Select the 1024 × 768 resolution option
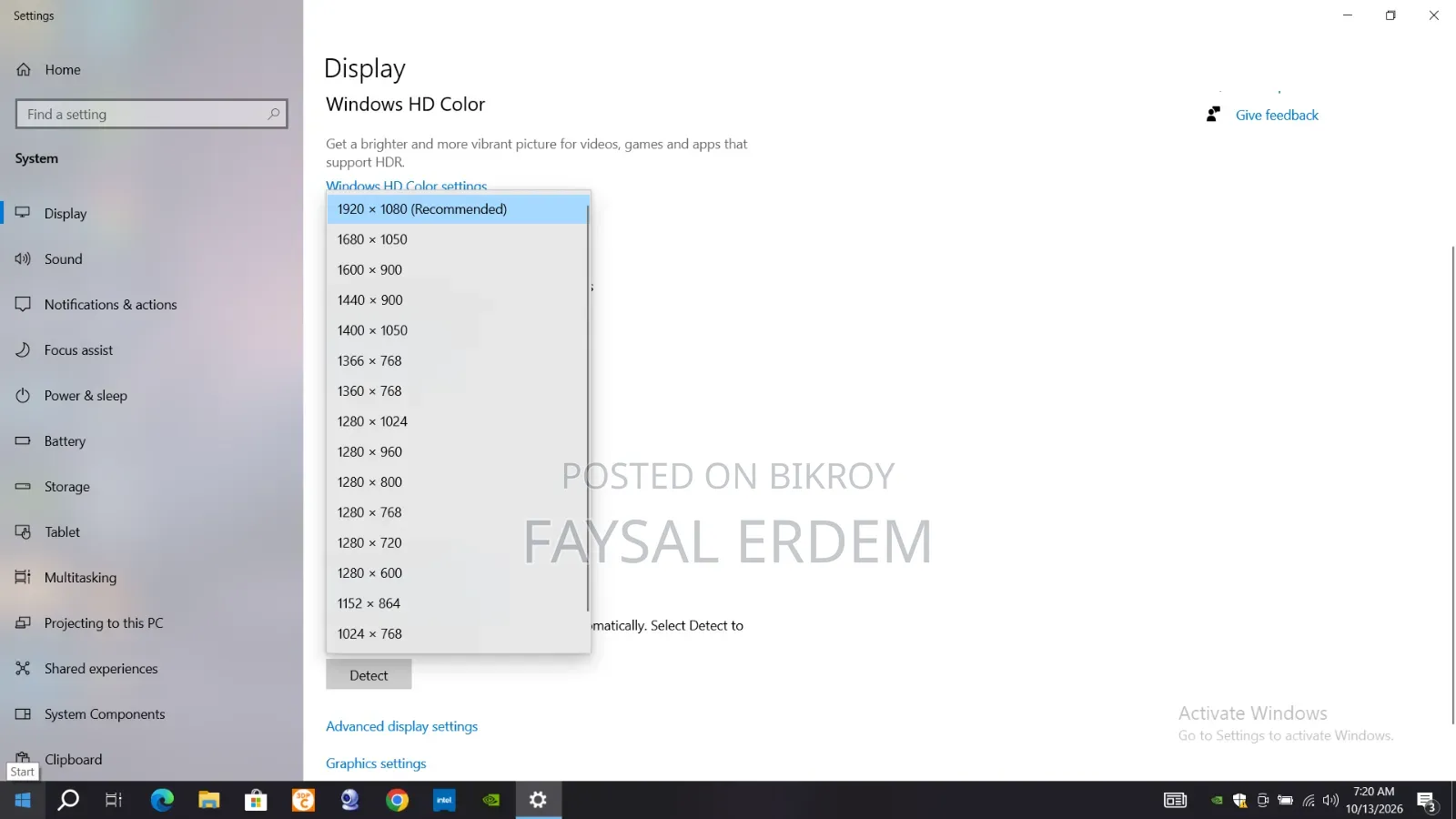 [457, 633]
